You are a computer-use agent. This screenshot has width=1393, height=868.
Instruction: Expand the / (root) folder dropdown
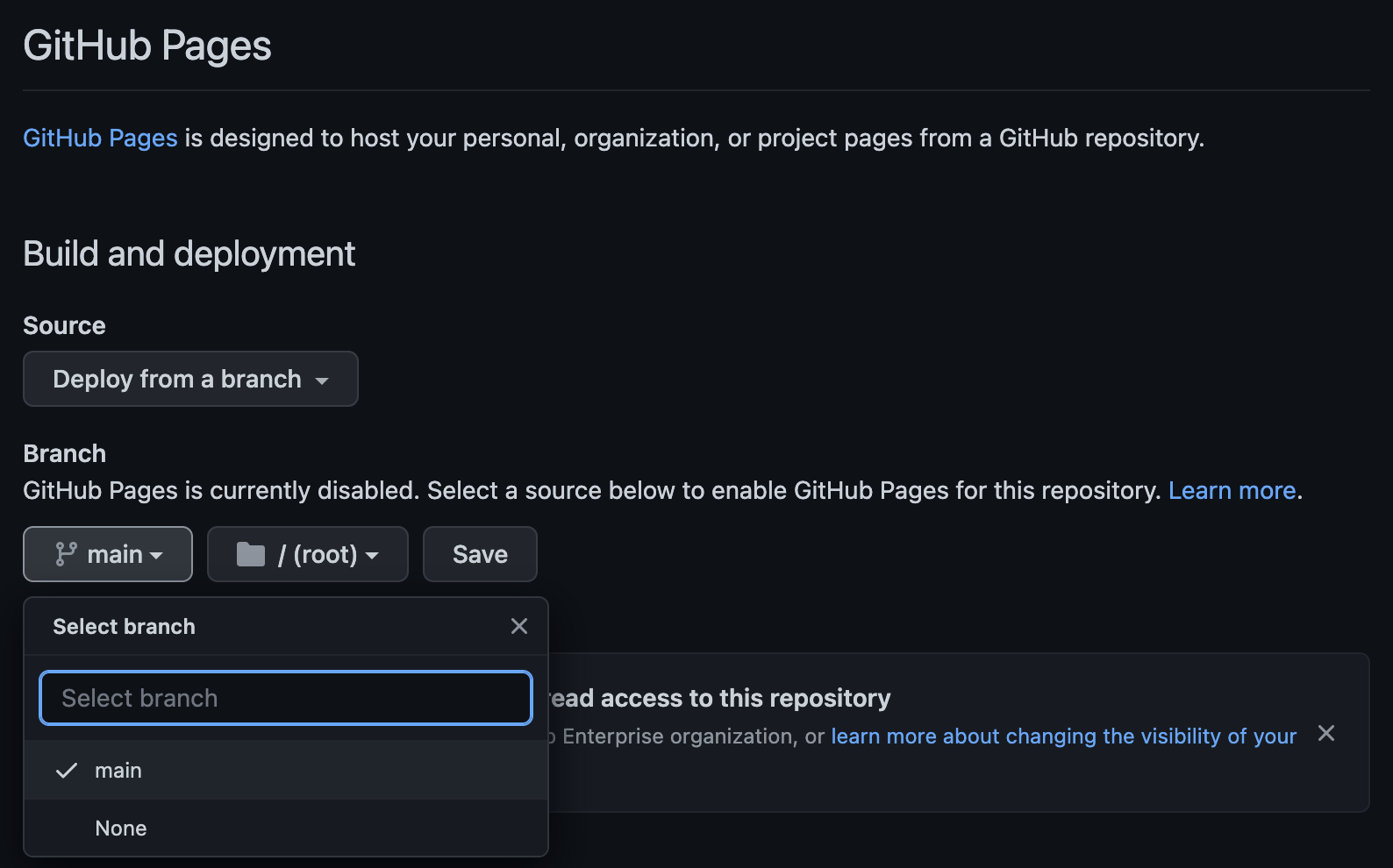coord(308,554)
